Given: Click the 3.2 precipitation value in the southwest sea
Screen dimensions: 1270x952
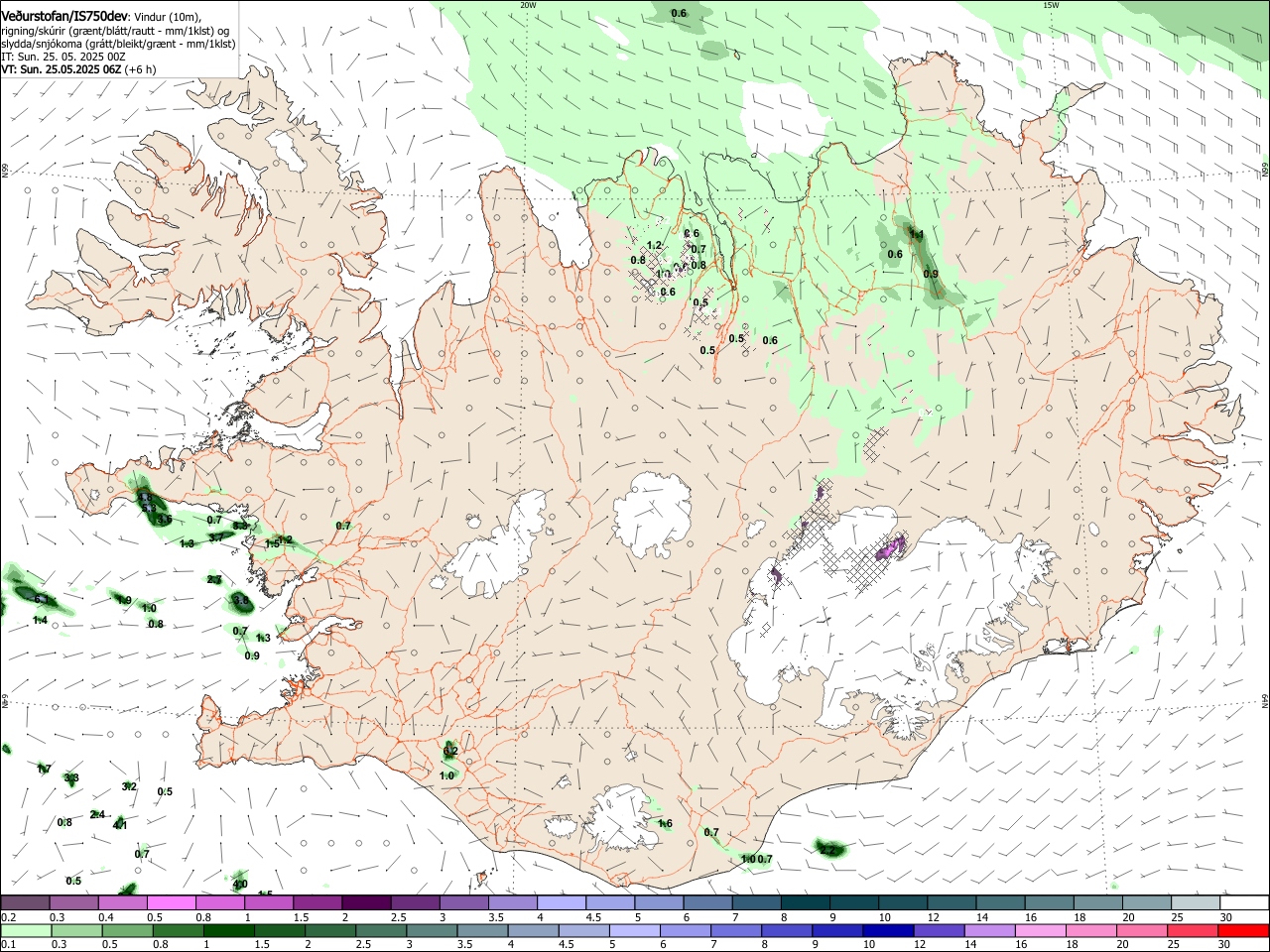Looking at the screenshot, I should coord(129,786).
